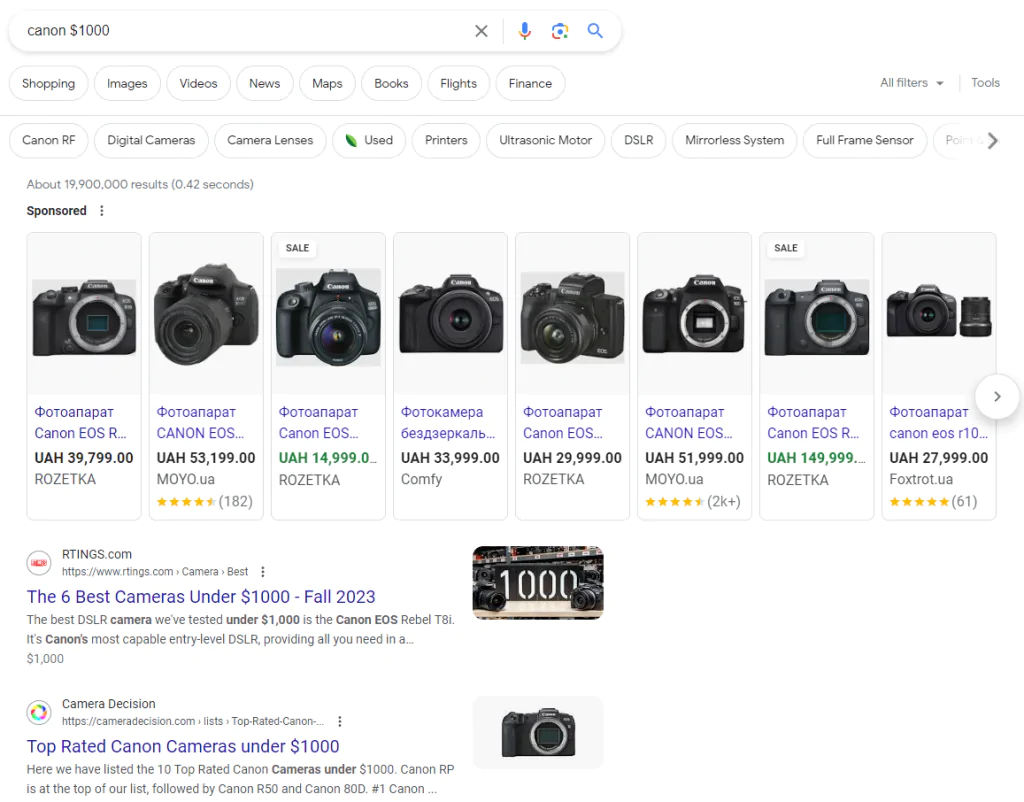1024x802 pixels.
Task: Apply the Camera Lenses filter chip
Action: [x=270, y=140]
